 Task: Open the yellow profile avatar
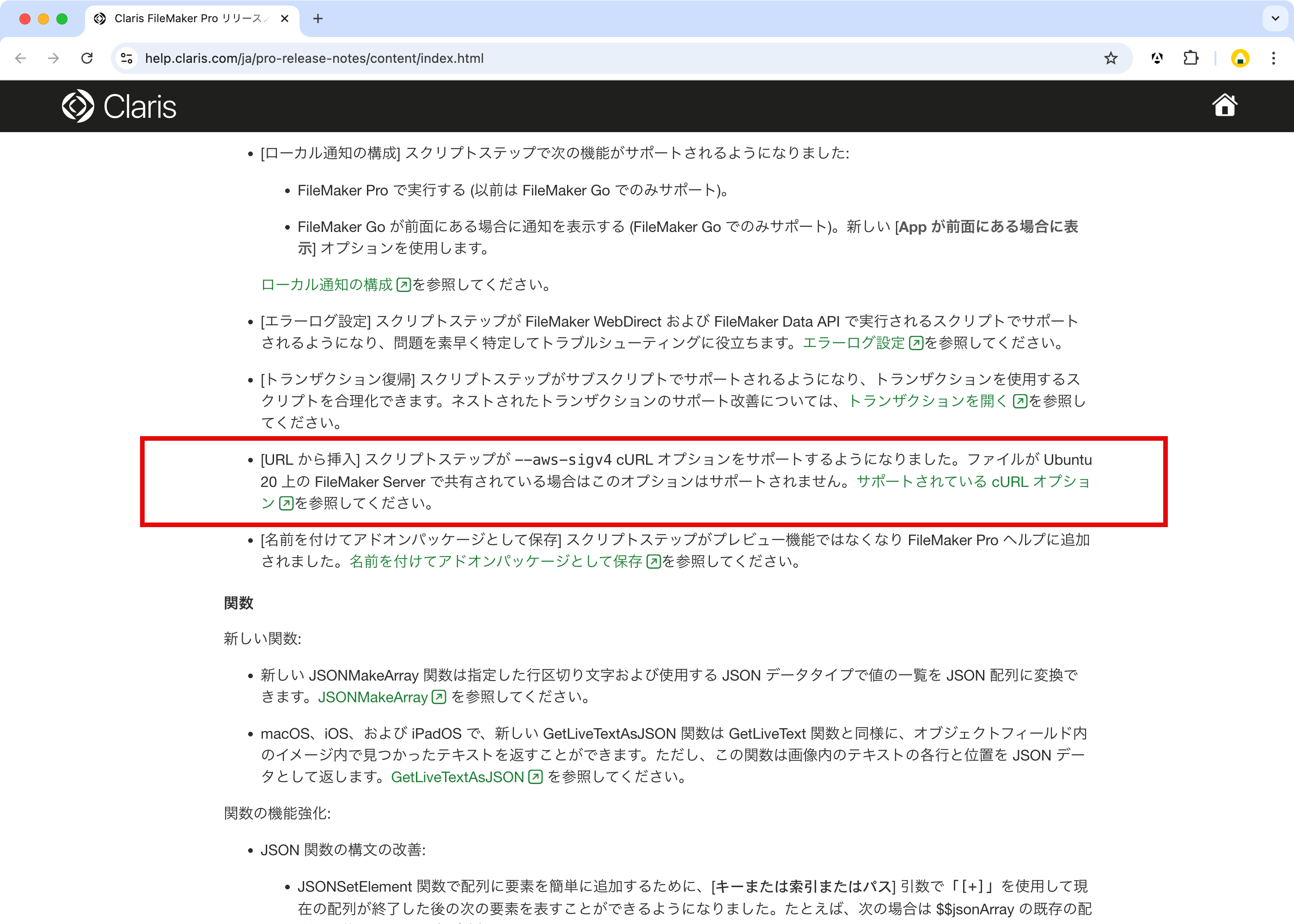click(1240, 58)
